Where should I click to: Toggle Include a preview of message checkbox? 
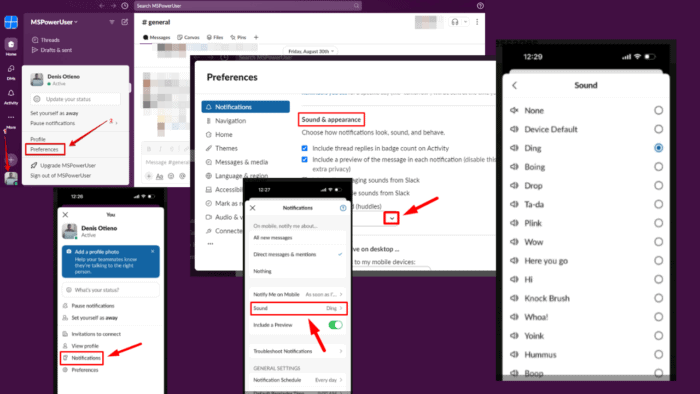coord(304,159)
